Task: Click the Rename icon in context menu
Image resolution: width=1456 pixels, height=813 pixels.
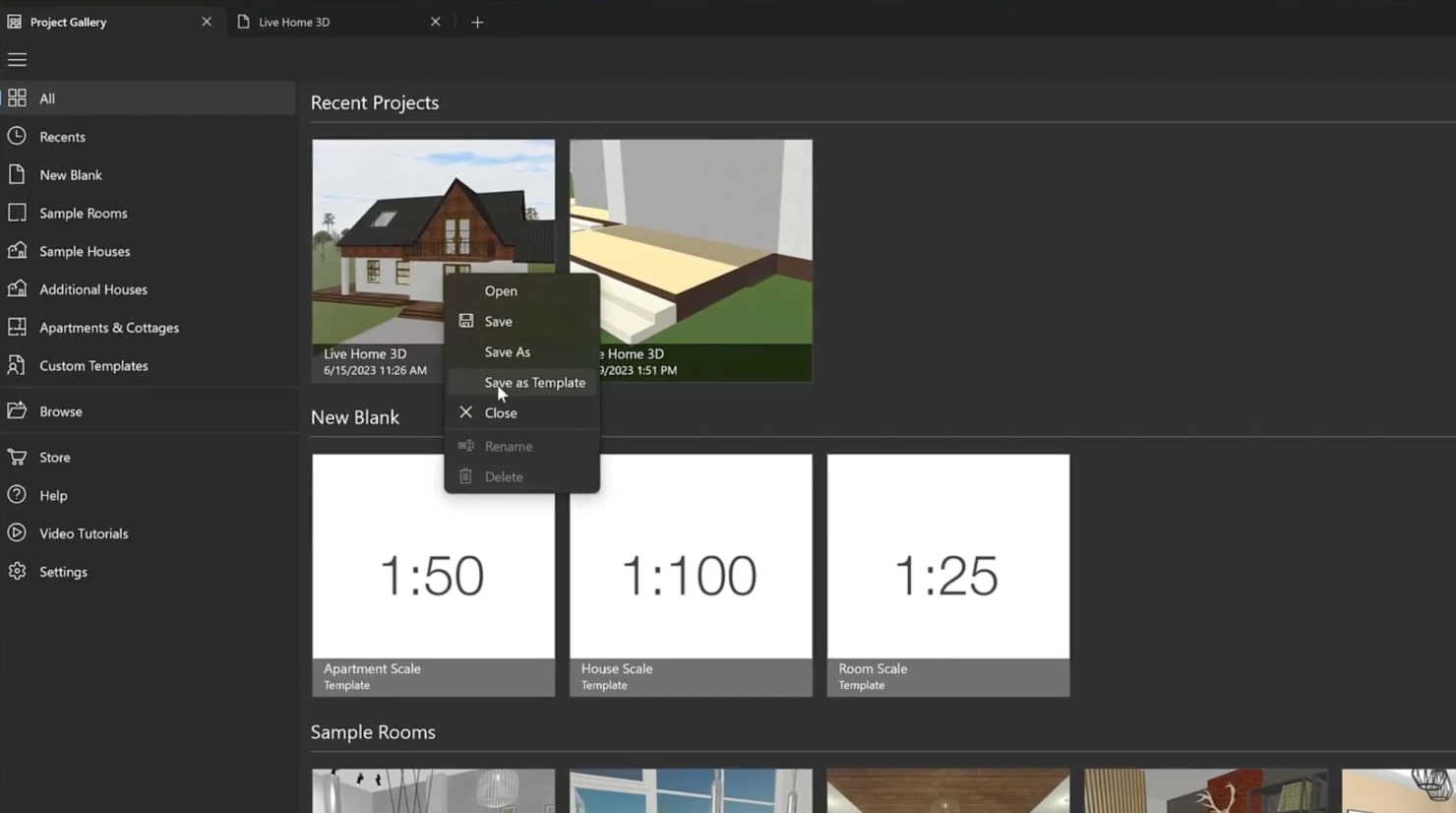Action: (466, 446)
